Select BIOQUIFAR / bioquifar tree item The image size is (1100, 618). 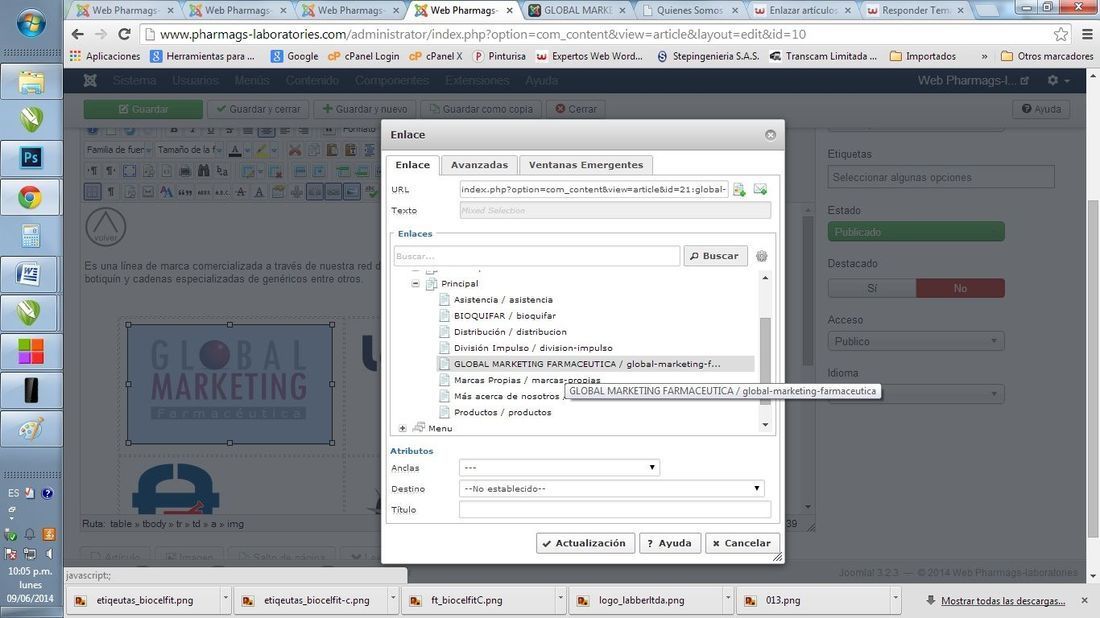[504, 316]
